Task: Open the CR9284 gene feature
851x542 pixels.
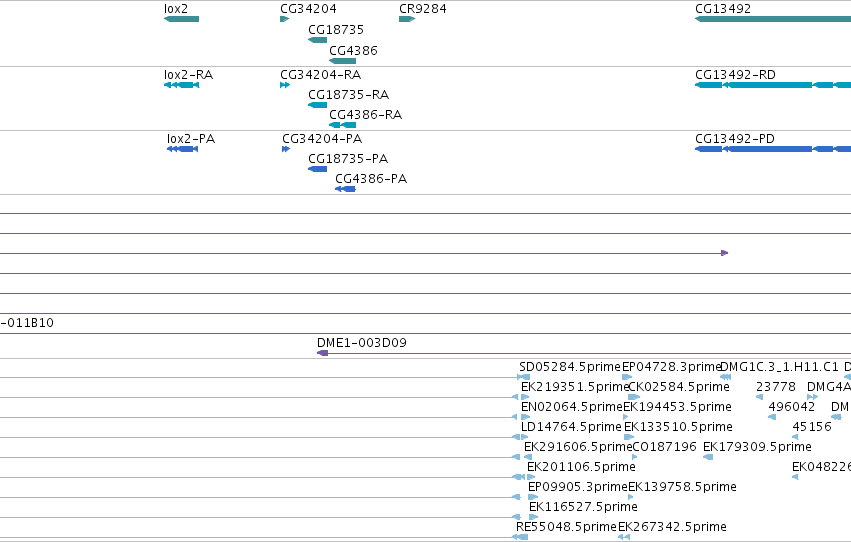Action: [407, 19]
